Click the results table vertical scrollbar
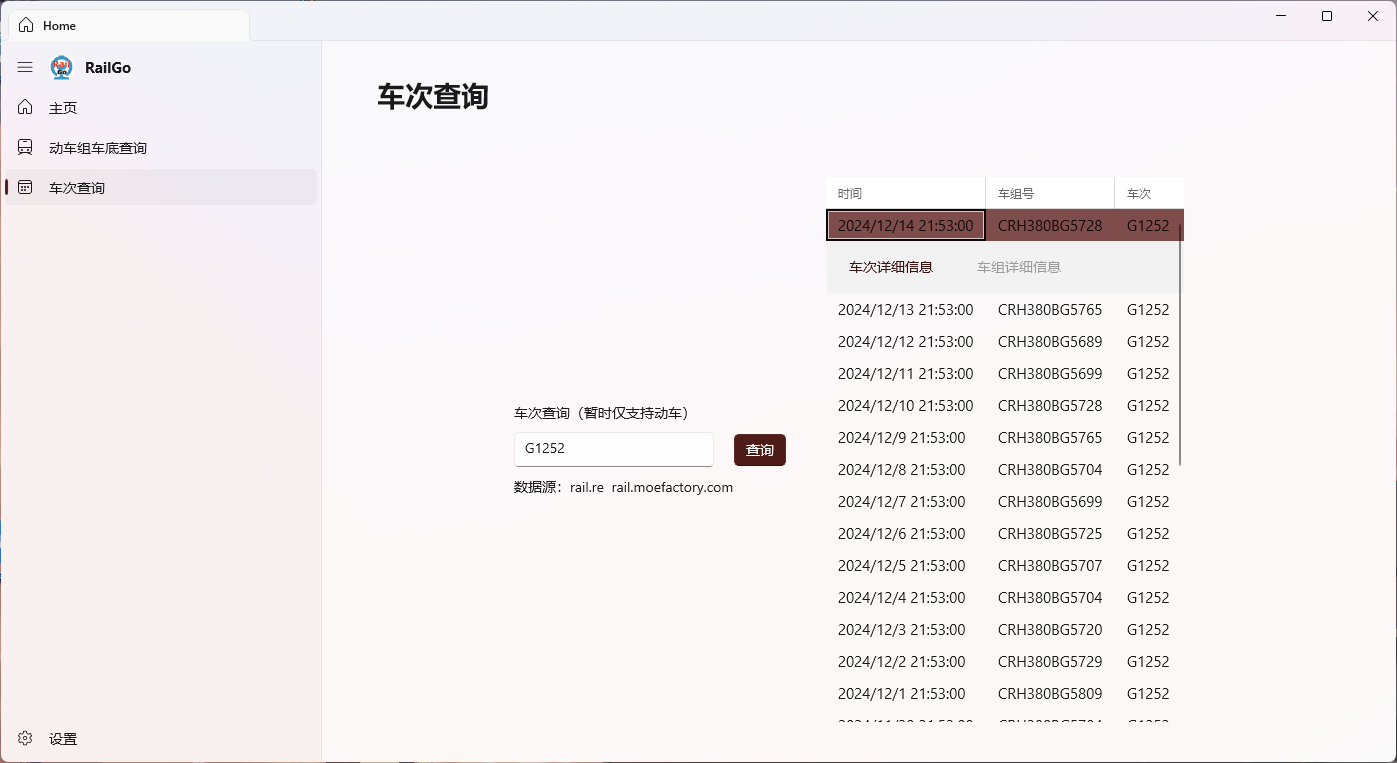The width and height of the screenshot is (1397, 763). (x=1181, y=345)
